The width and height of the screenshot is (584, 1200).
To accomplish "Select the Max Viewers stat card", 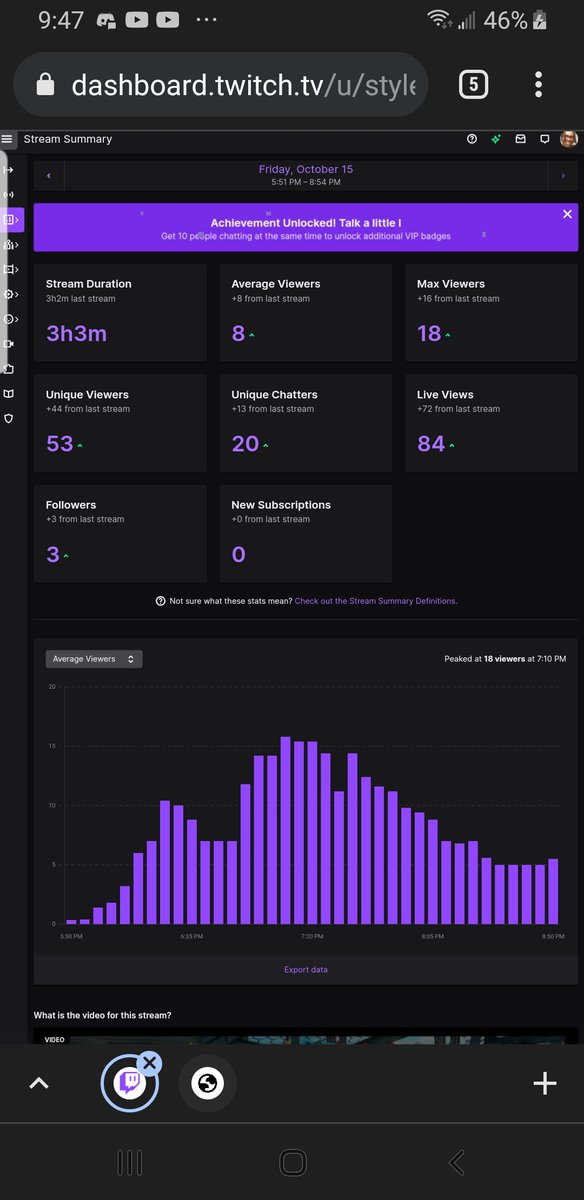I will (x=491, y=313).
